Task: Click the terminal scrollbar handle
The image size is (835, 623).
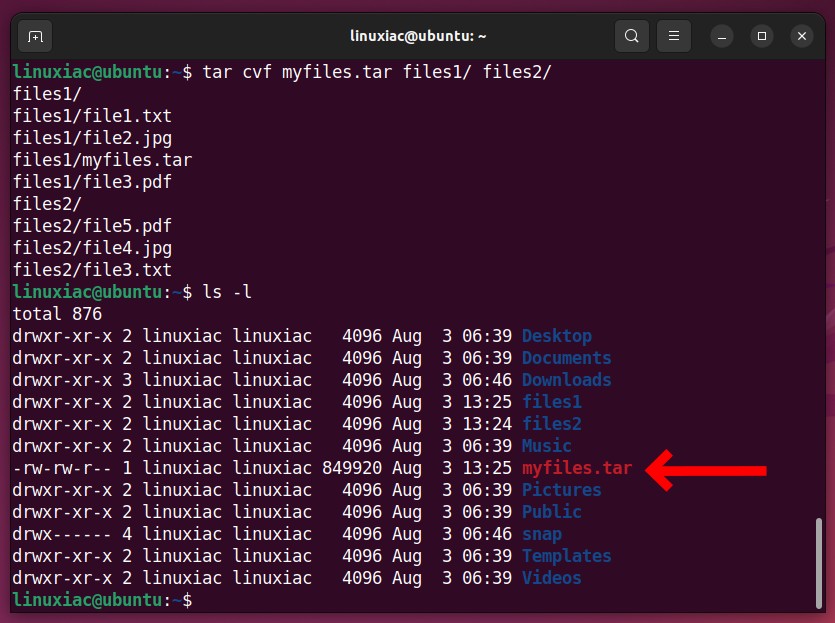Action: [x=819, y=562]
